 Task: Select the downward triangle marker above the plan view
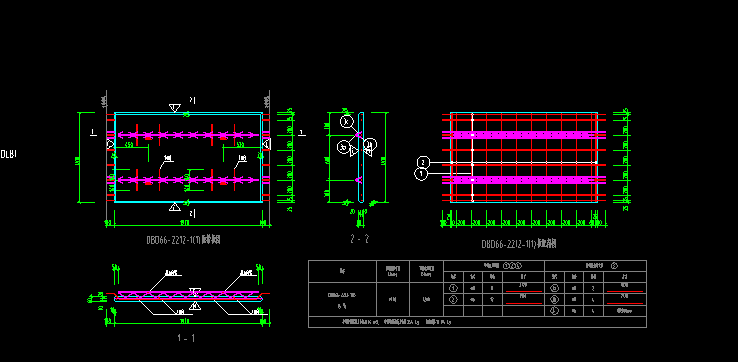coord(175,108)
